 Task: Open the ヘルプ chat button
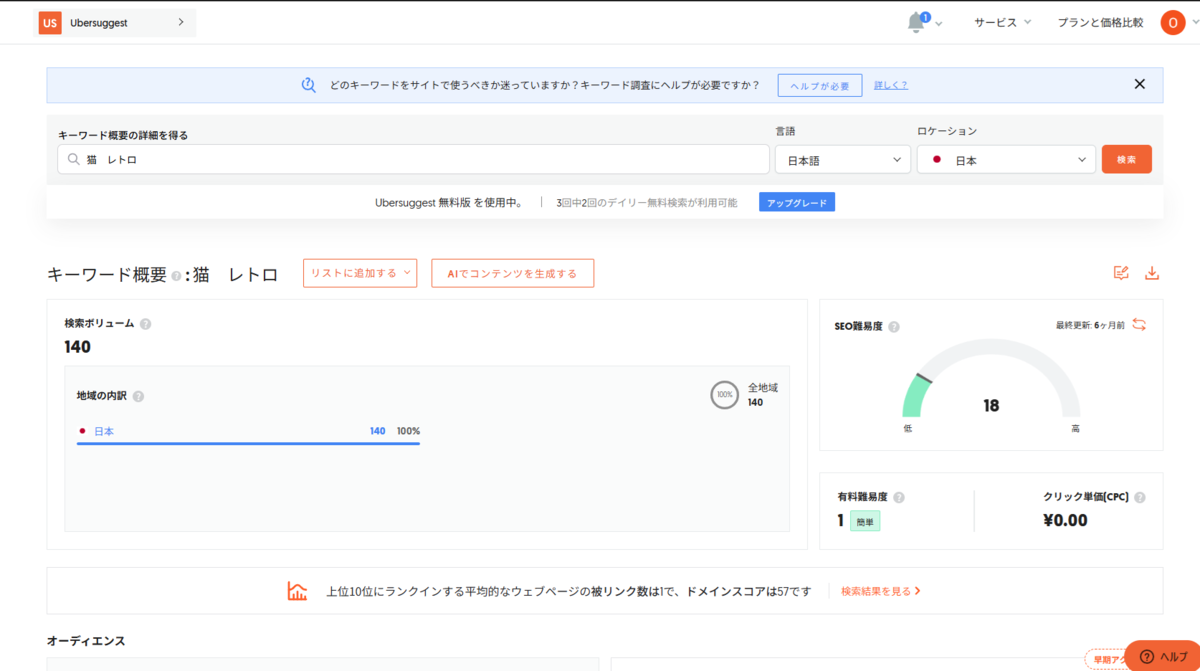click(1162, 656)
